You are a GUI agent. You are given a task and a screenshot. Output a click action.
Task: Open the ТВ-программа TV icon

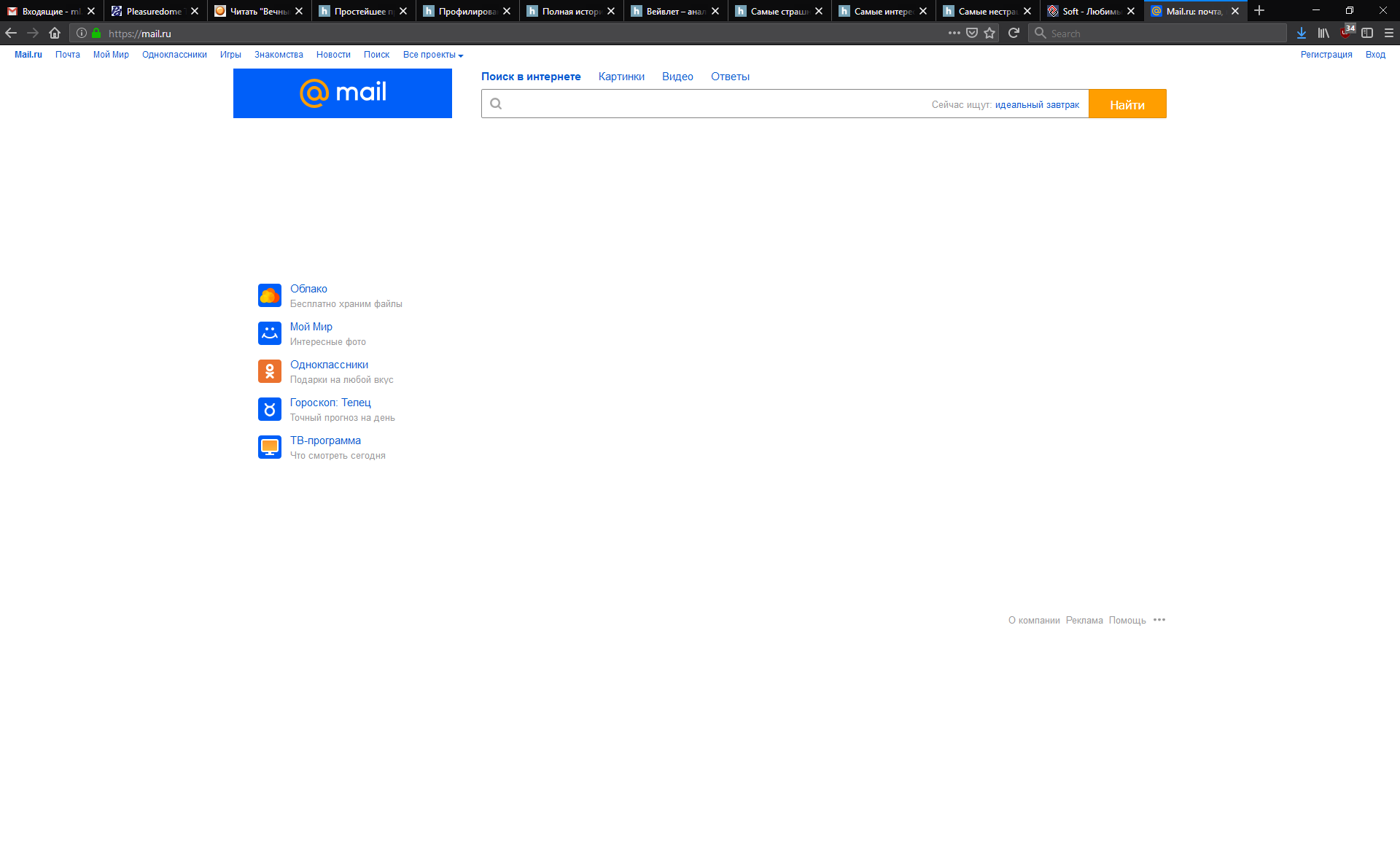(x=269, y=447)
